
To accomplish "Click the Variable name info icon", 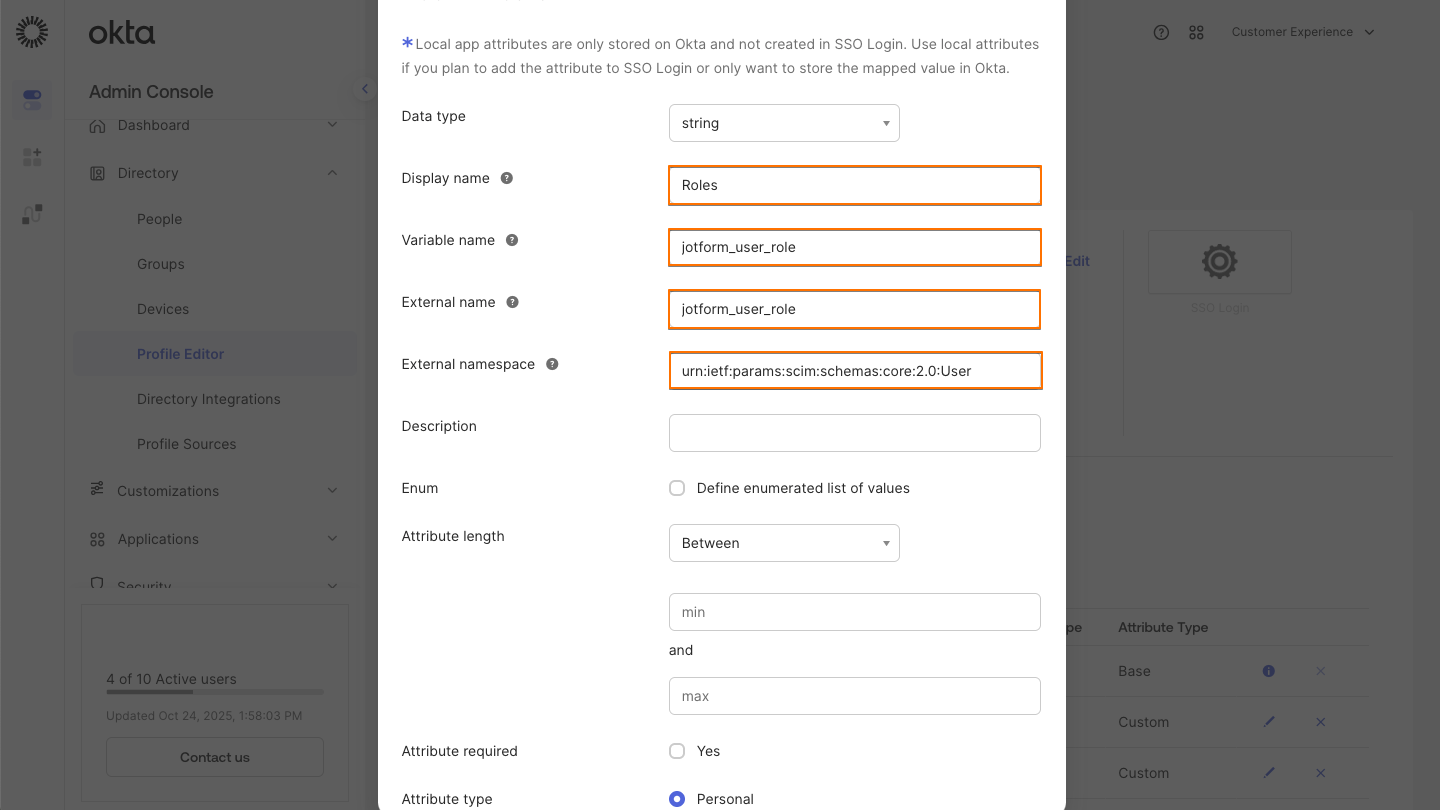I will pyautogui.click(x=511, y=240).
